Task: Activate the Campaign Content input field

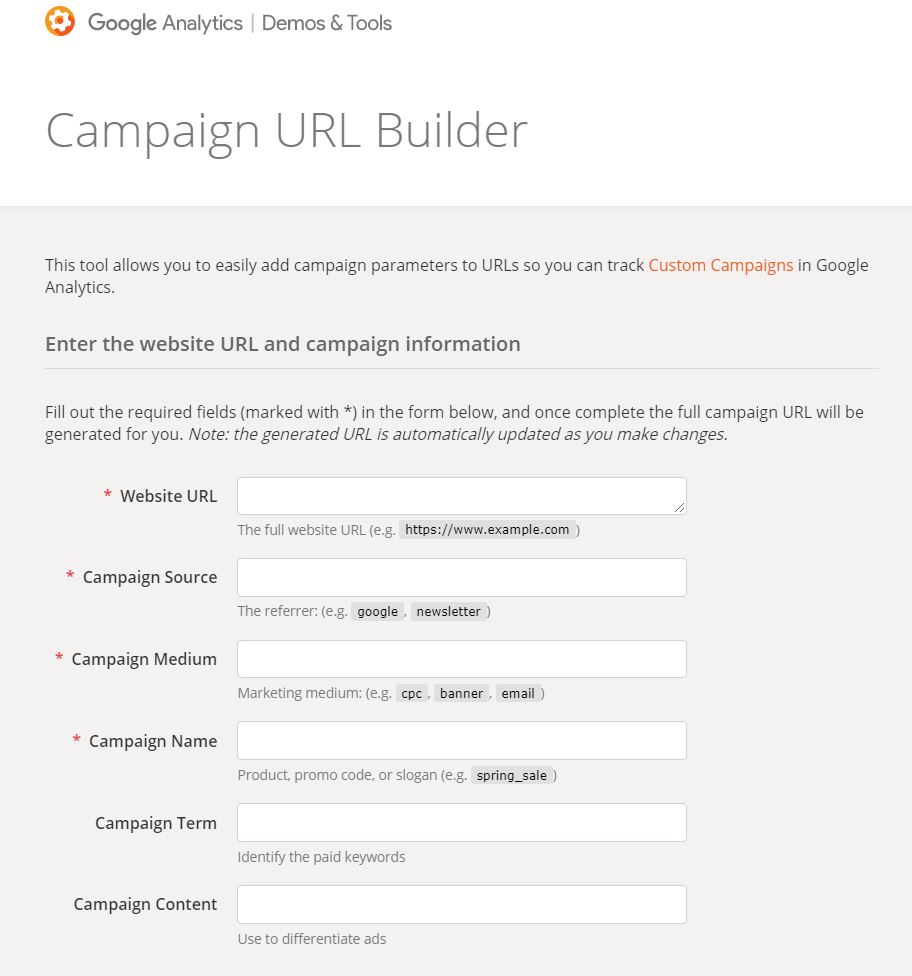Action: [461, 904]
